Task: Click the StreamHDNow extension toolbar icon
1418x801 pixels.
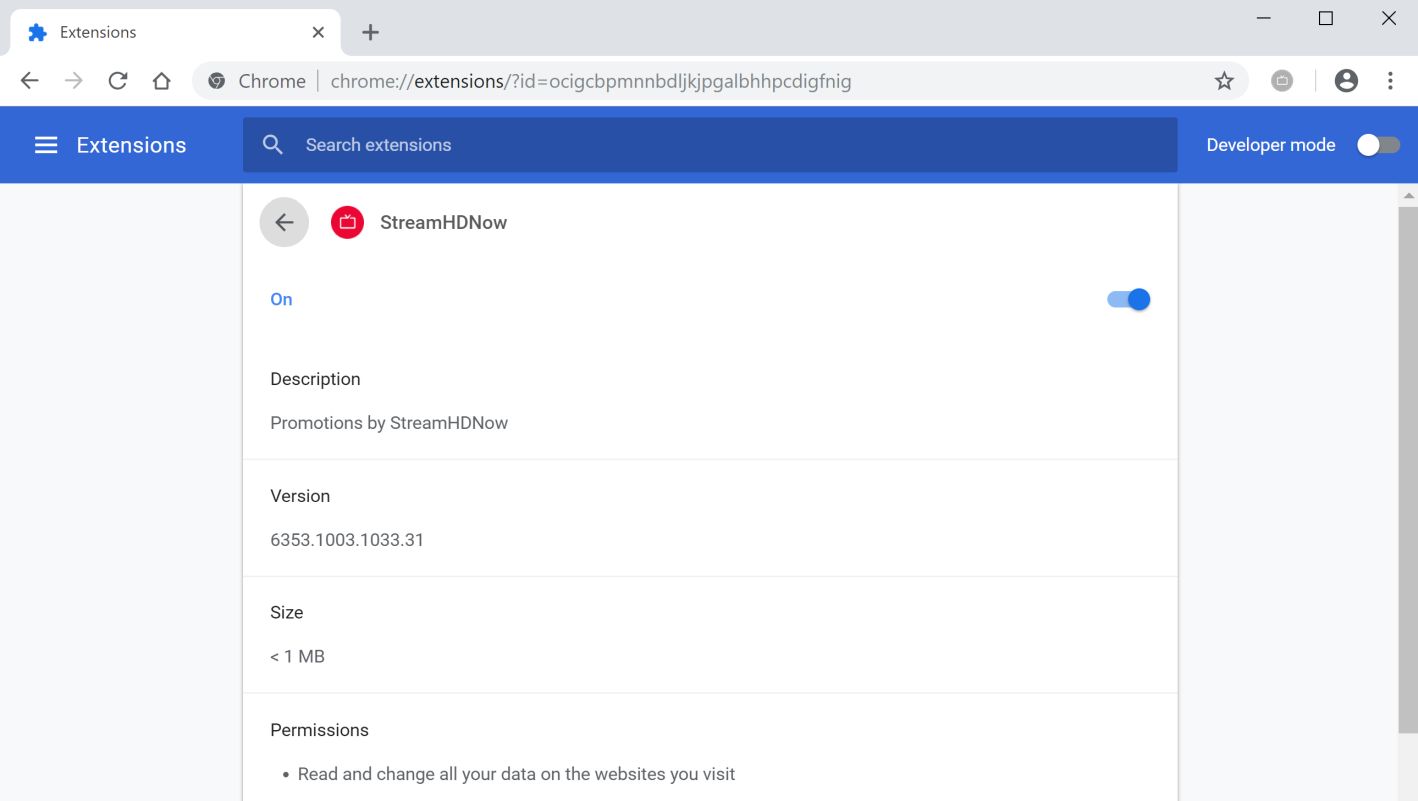Action: tap(1282, 81)
